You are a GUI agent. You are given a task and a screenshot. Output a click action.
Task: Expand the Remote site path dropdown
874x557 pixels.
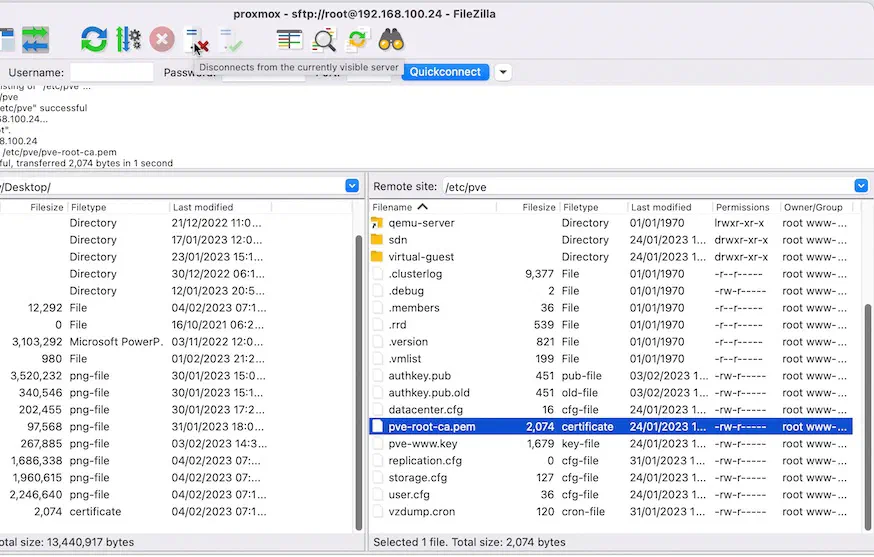(861, 186)
